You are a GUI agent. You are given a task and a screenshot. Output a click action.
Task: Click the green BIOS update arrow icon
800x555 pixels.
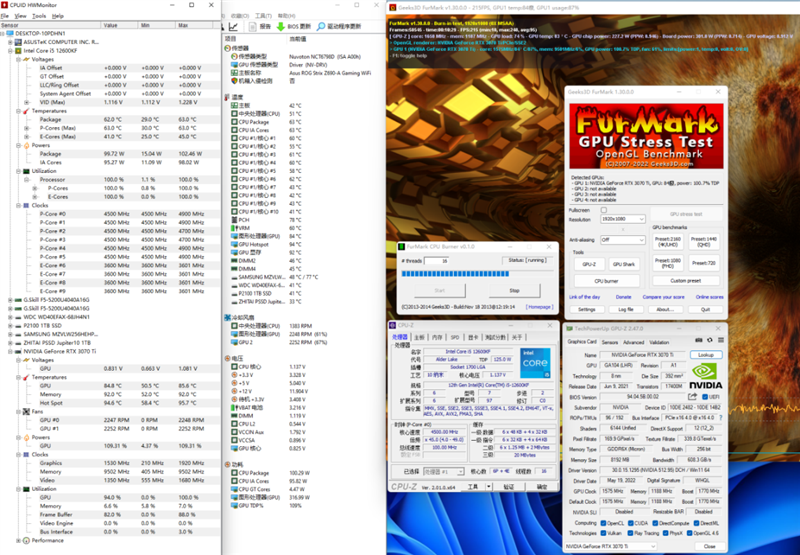281,27
